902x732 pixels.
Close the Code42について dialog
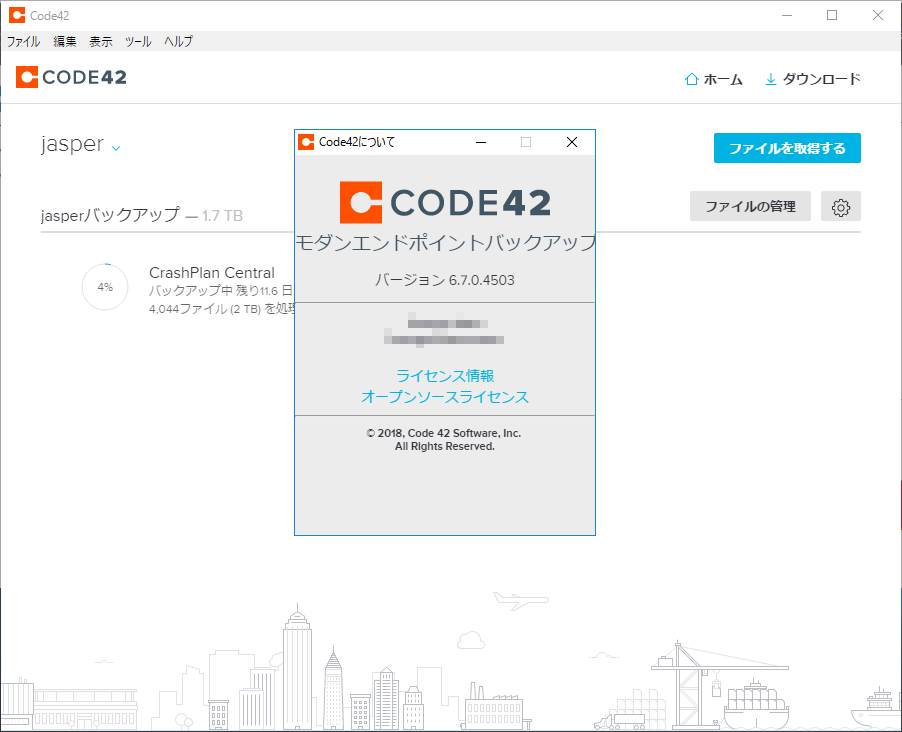coord(571,142)
